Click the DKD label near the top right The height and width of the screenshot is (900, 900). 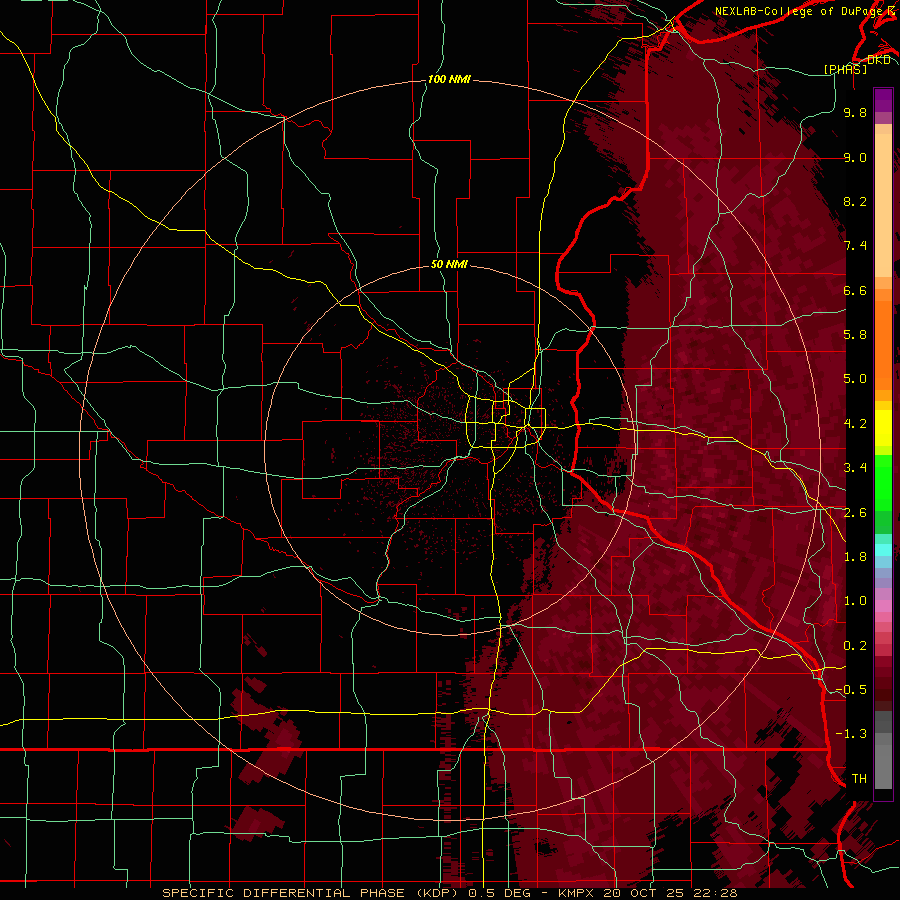click(879, 60)
